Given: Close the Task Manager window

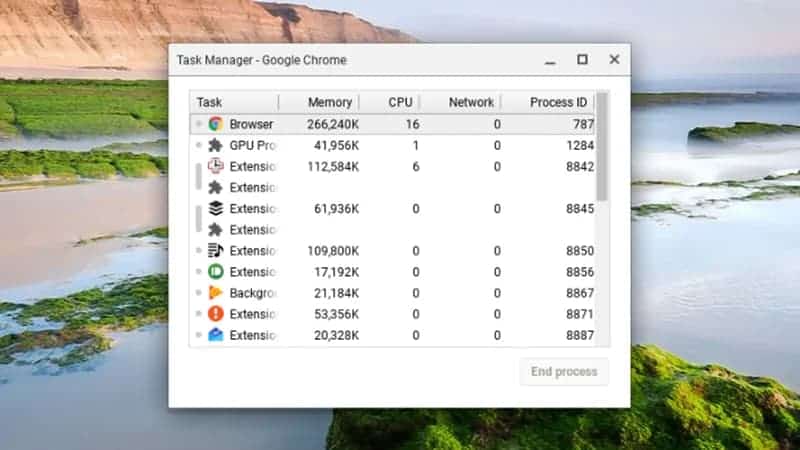Looking at the screenshot, I should point(614,60).
